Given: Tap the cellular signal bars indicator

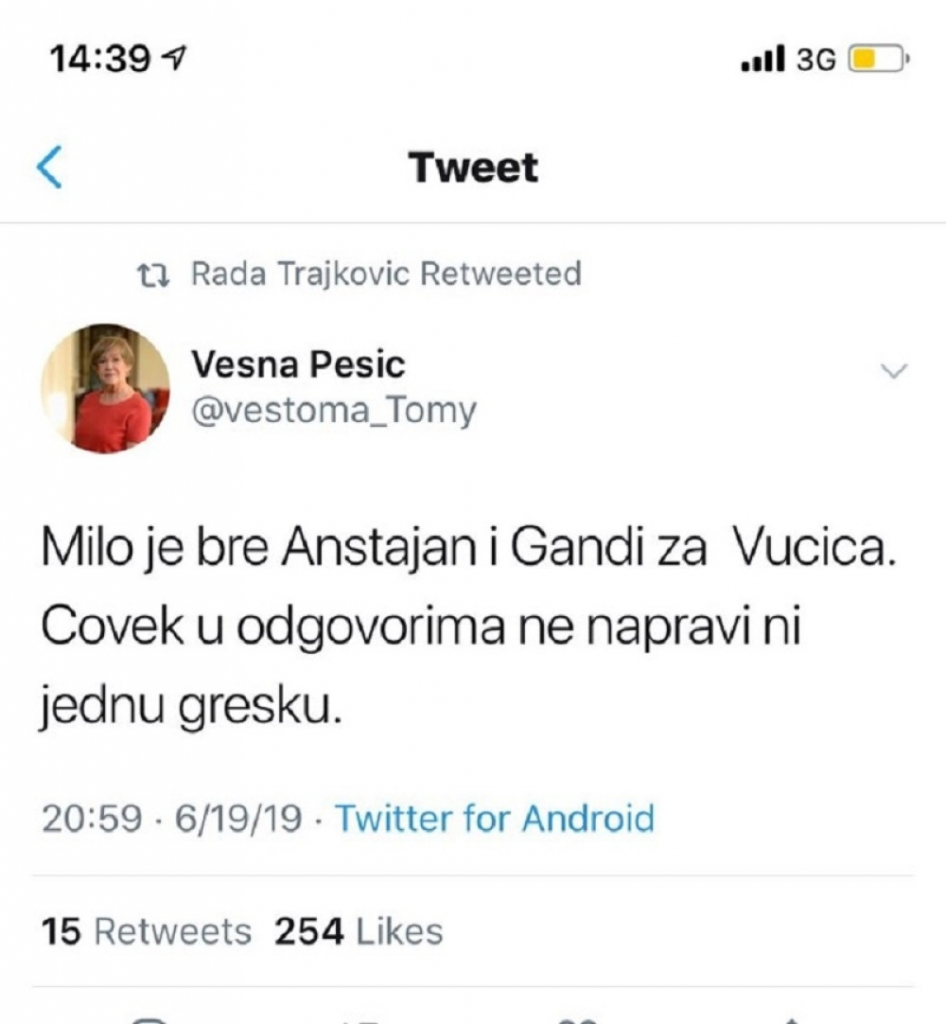Looking at the screenshot, I should [764, 59].
